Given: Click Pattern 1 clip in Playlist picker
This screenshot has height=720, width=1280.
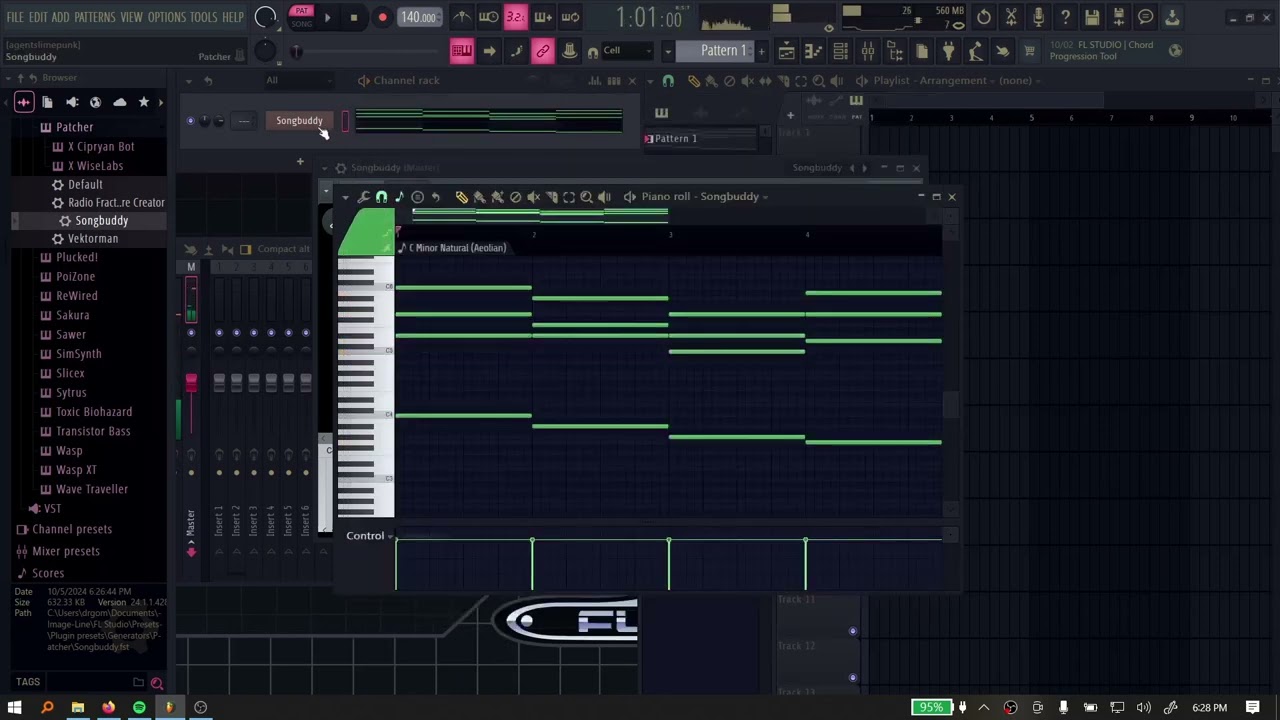Looking at the screenshot, I should pyautogui.click(x=700, y=138).
